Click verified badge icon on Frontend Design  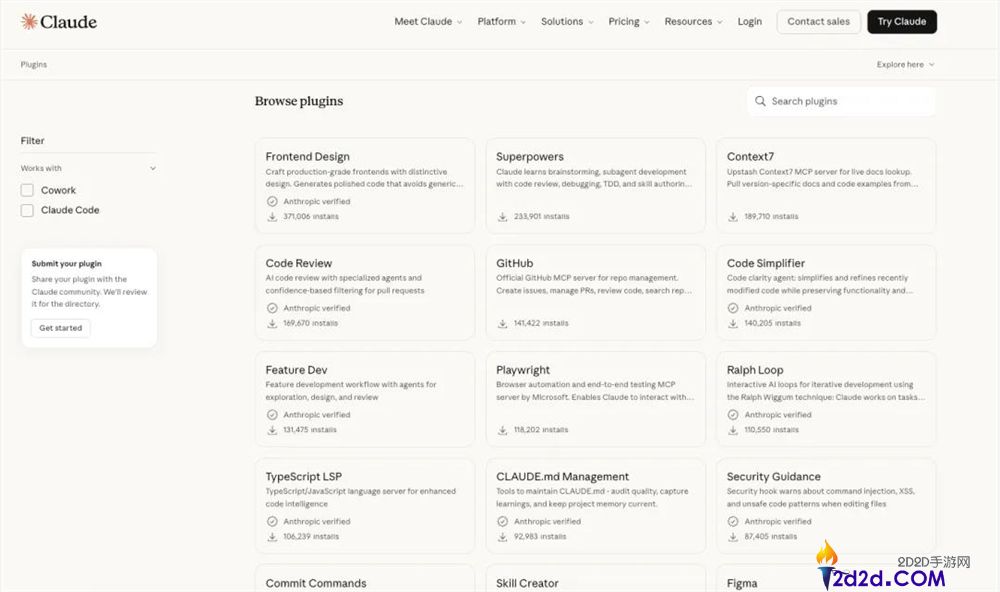(x=272, y=201)
